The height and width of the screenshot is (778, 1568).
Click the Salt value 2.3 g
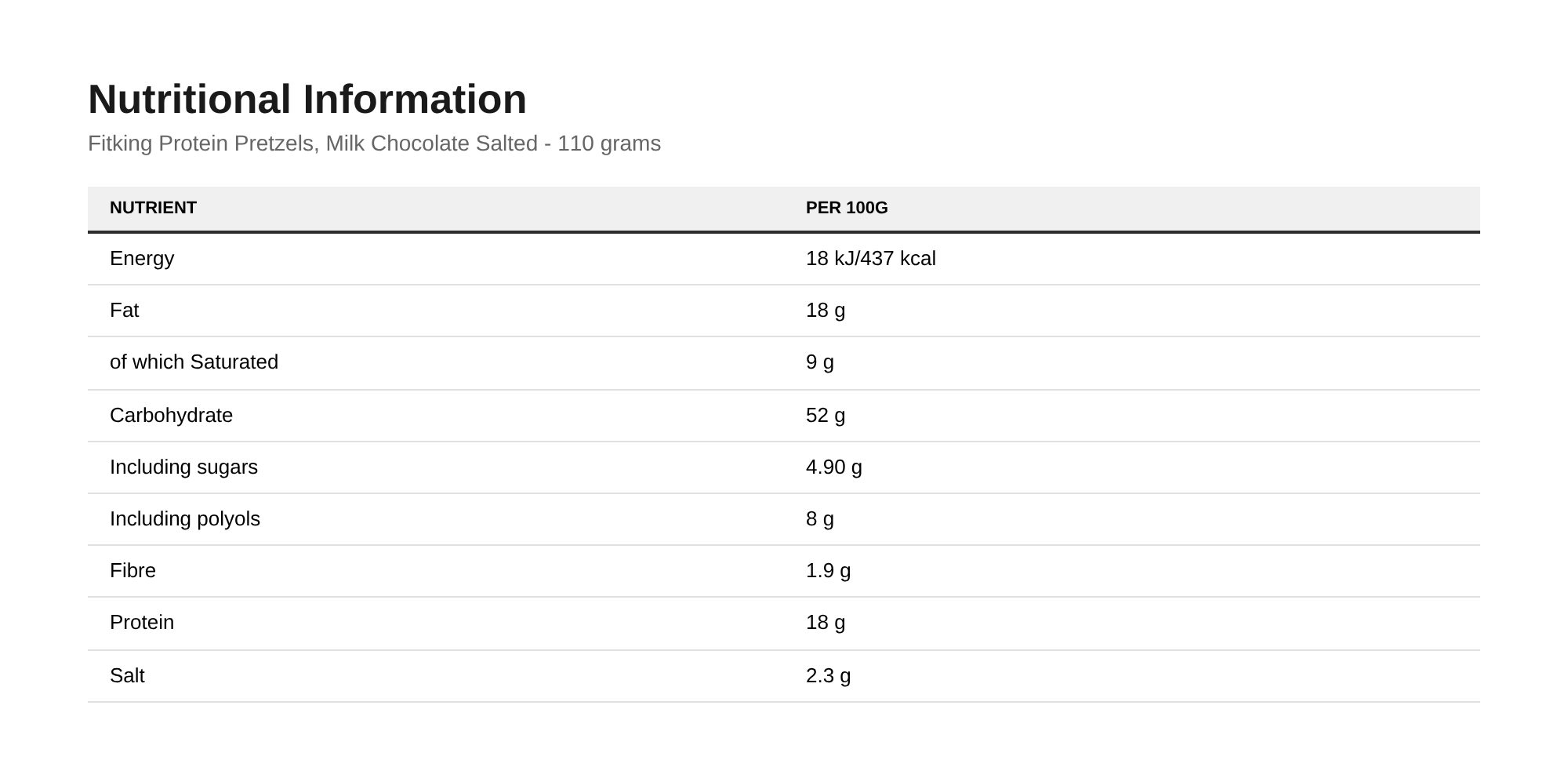click(x=829, y=676)
